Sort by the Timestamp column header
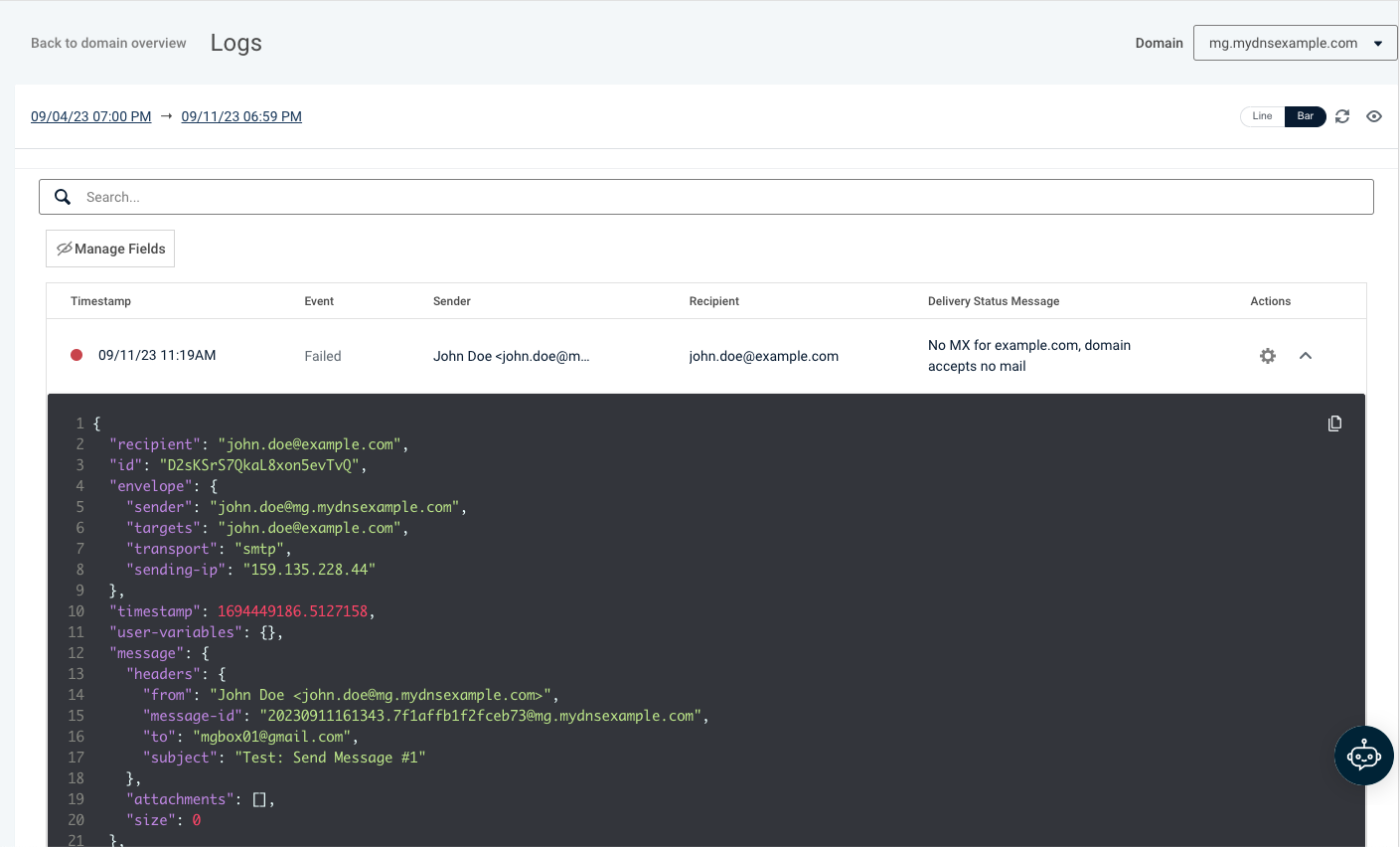Image resolution: width=1400 pixels, height=847 pixels. point(100,301)
